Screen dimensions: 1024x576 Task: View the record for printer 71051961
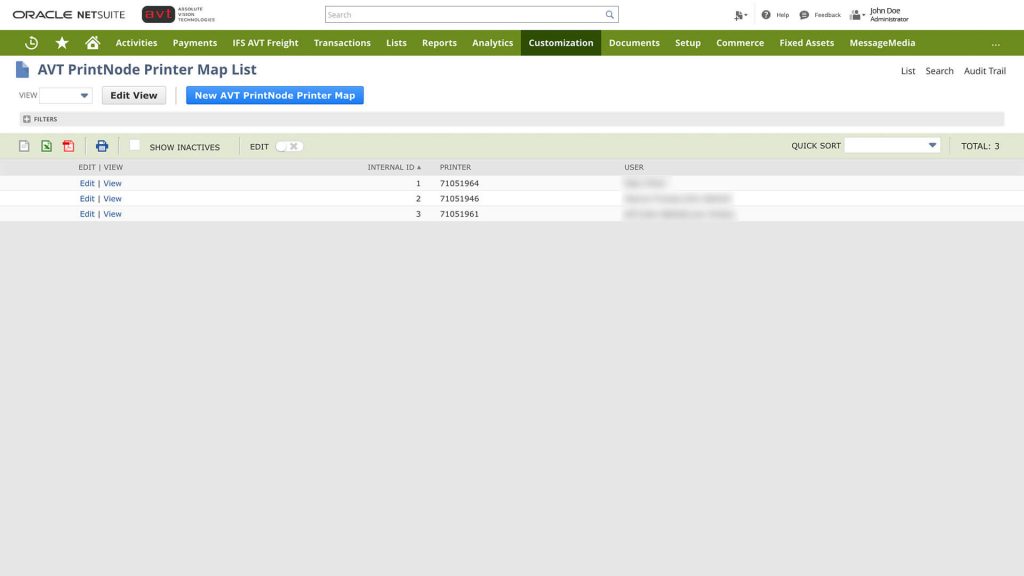pyautogui.click(x=112, y=214)
